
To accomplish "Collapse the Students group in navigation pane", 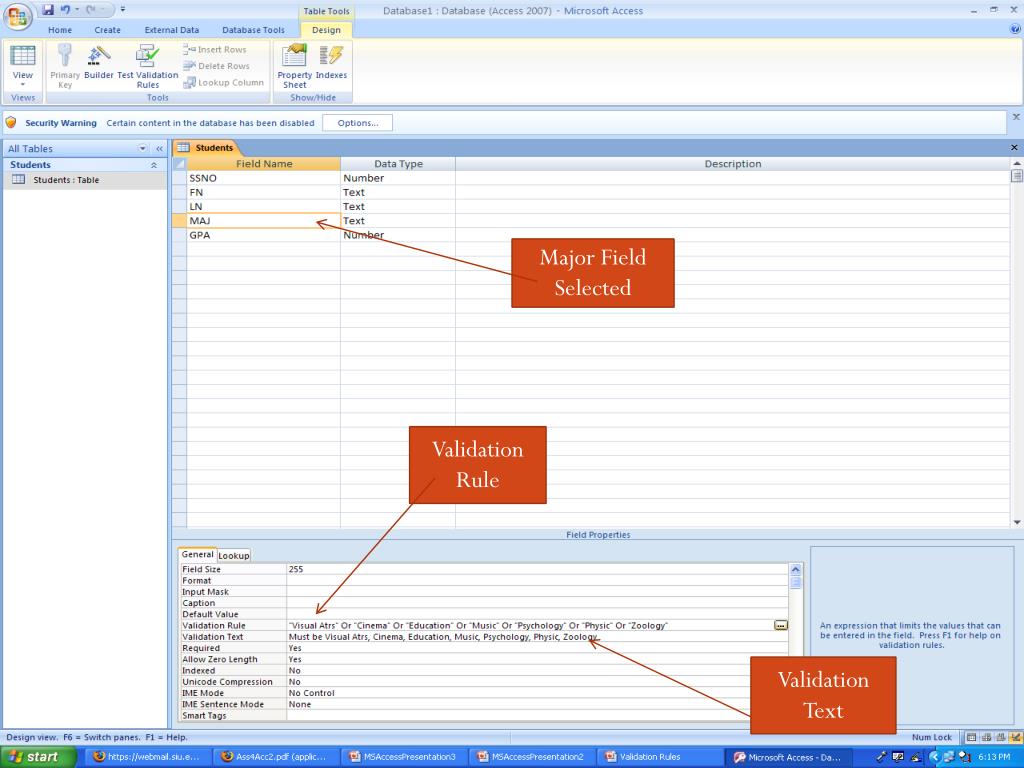I will (x=154, y=165).
